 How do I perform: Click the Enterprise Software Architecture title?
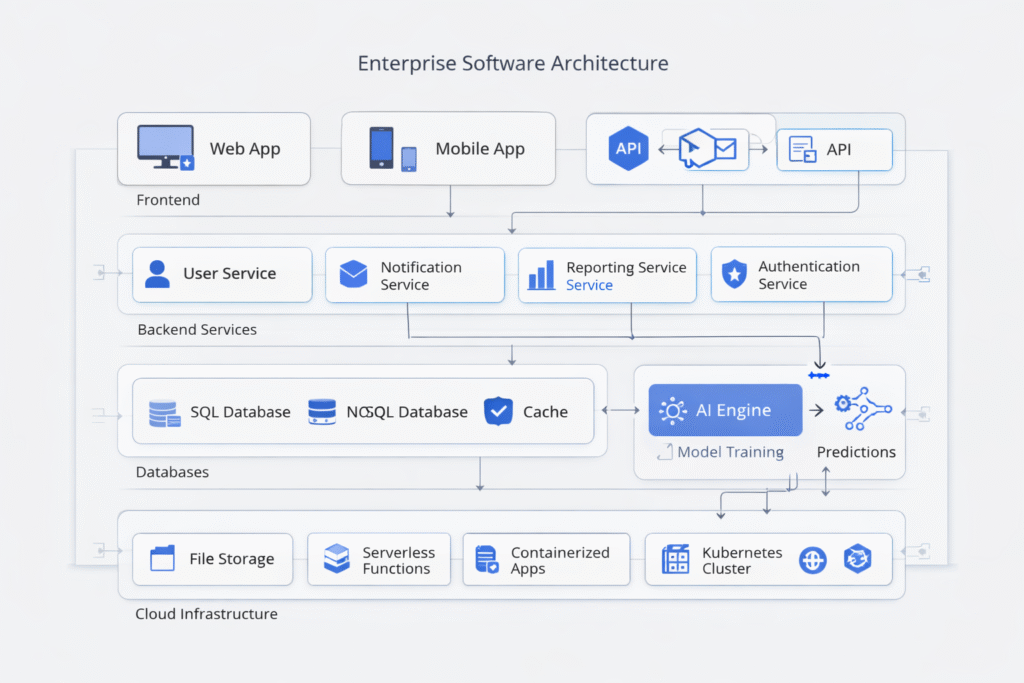pos(513,63)
